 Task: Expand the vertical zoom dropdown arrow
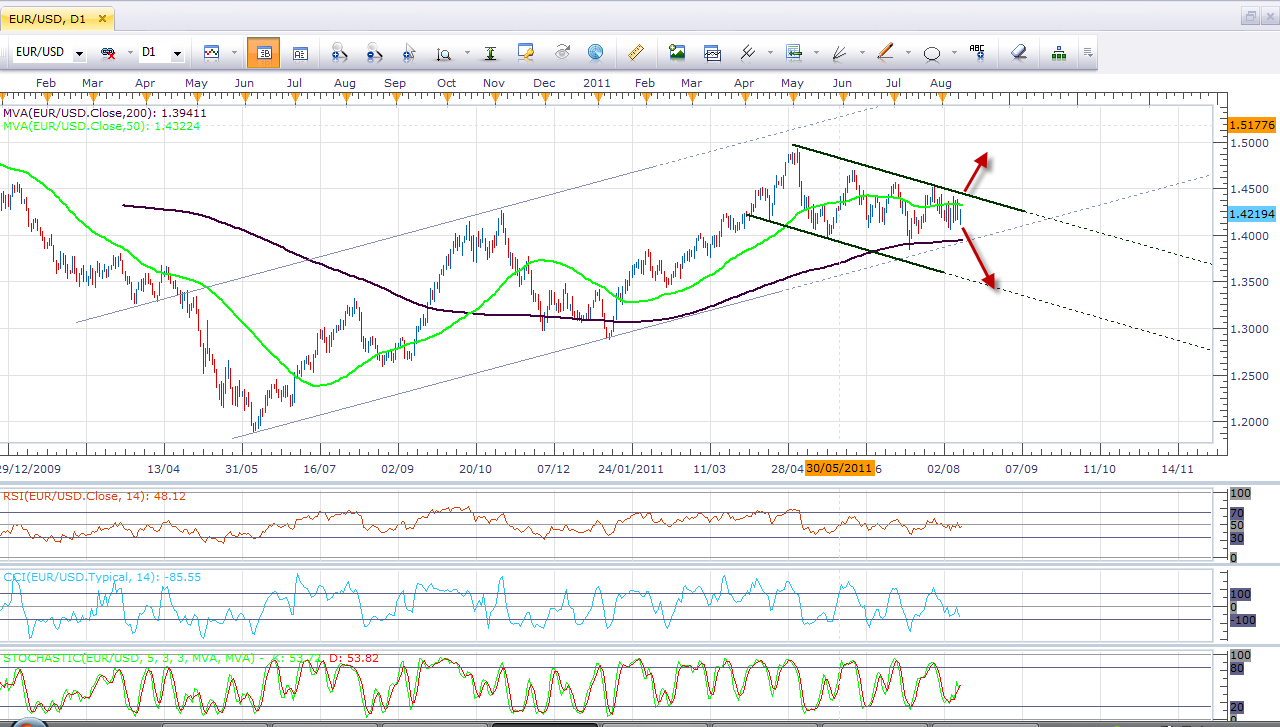pos(465,52)
